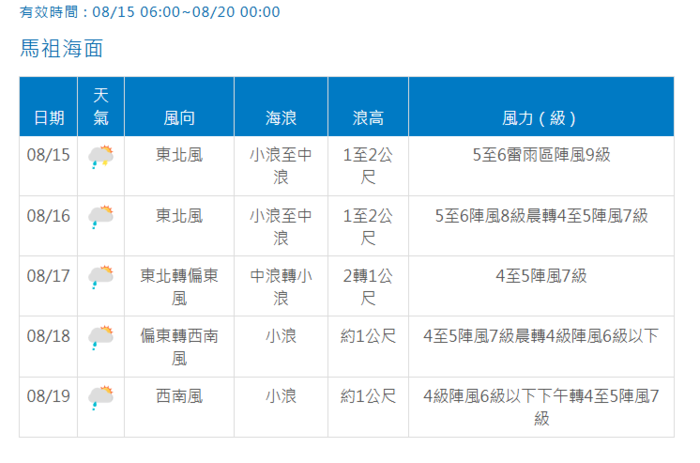This screenshot has height=463, width=700.
Task: Click 1至2公尺 in the 08/15 row
Action: pyautogui.click(x=368, y=166)
